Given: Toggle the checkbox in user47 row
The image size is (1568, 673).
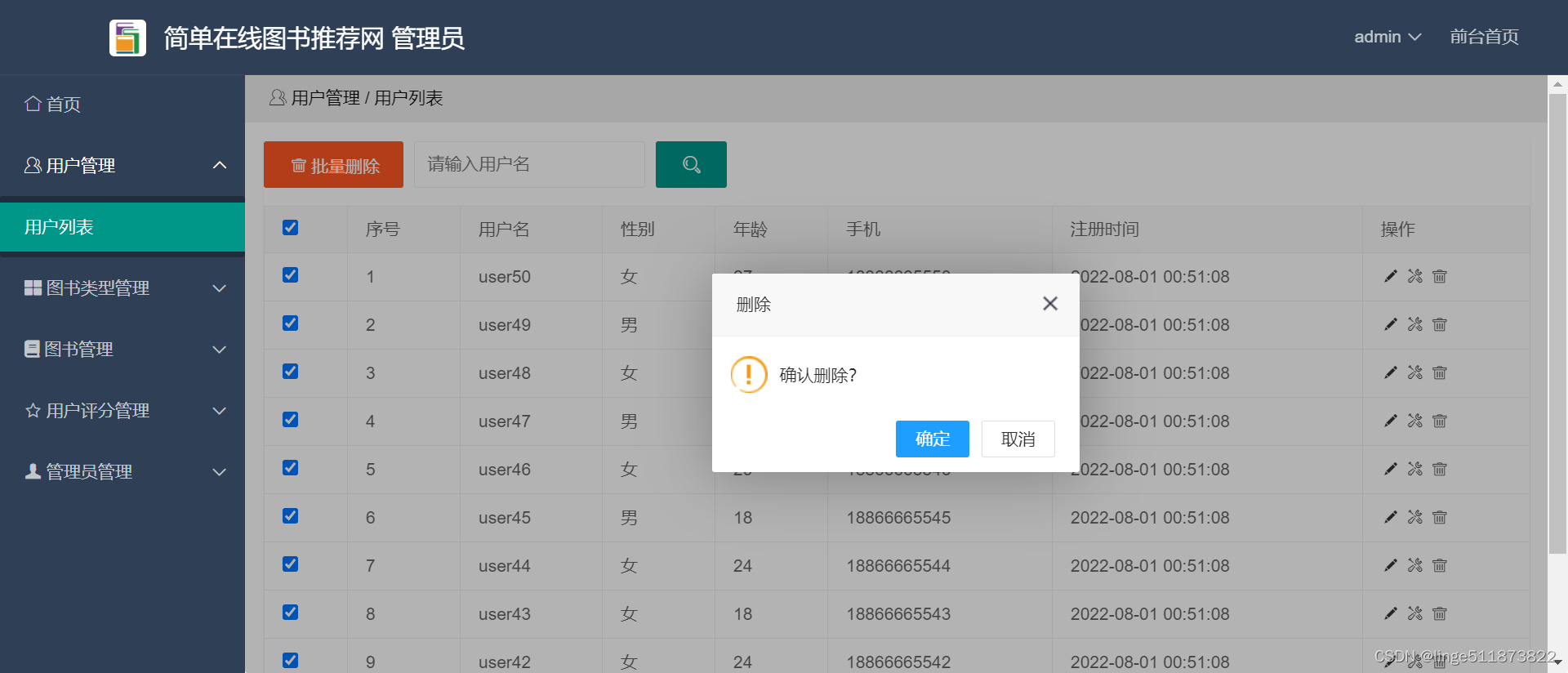Looking at the screenshot, I should (290, 420).
